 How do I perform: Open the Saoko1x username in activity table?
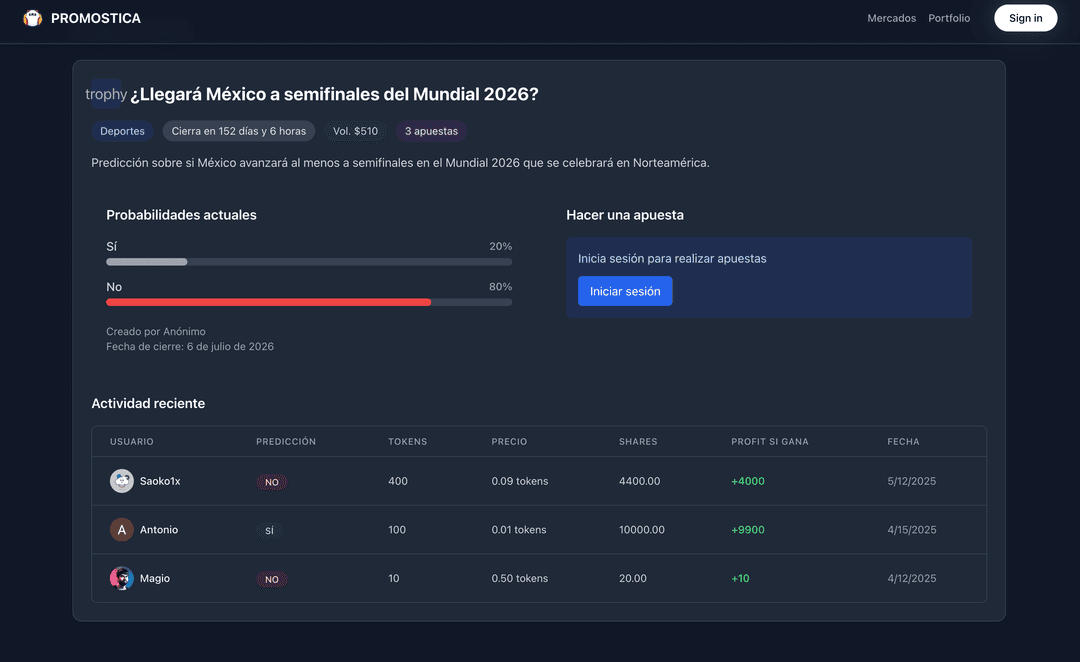[160, 481]
